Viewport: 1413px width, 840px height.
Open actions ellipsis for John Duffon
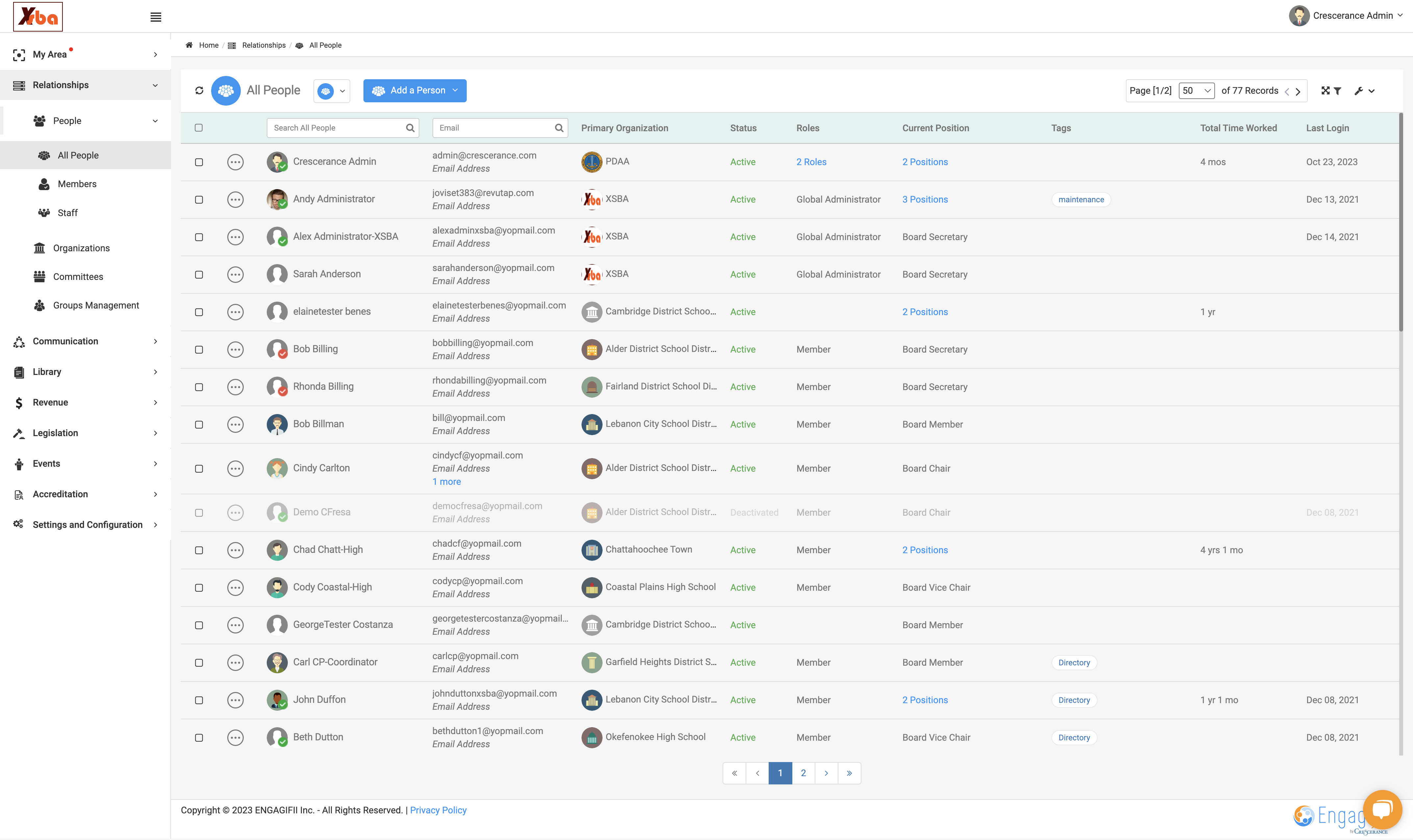[x=235, y=700]
